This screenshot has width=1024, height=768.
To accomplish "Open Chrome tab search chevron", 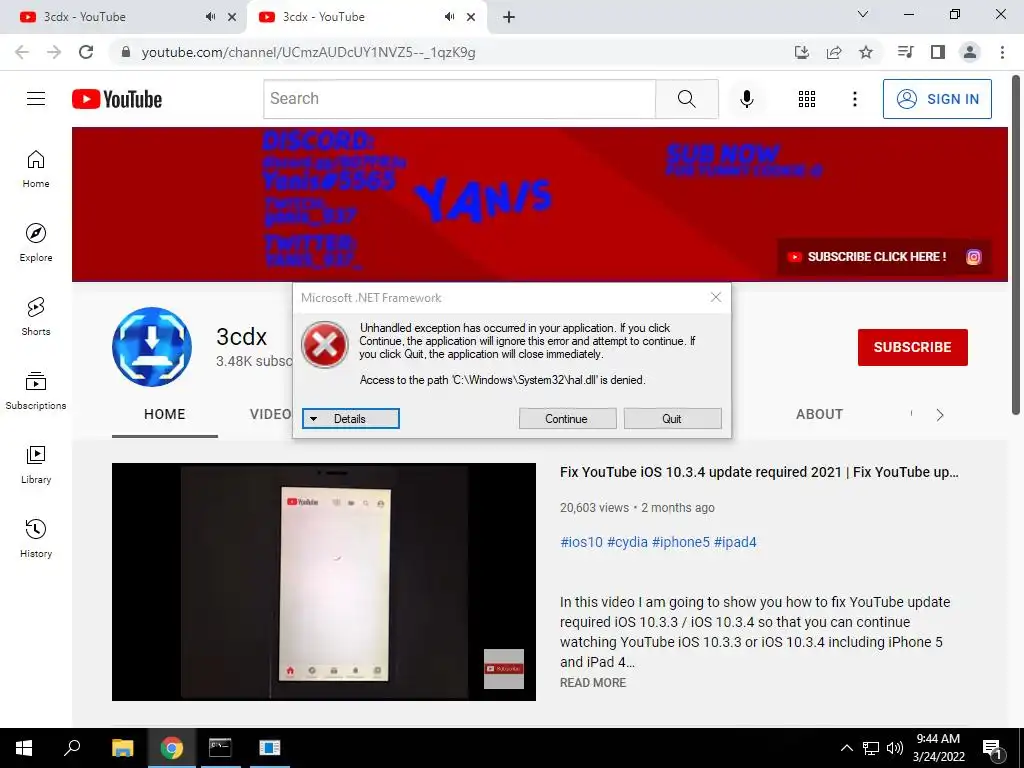I will tap(863, 14).
